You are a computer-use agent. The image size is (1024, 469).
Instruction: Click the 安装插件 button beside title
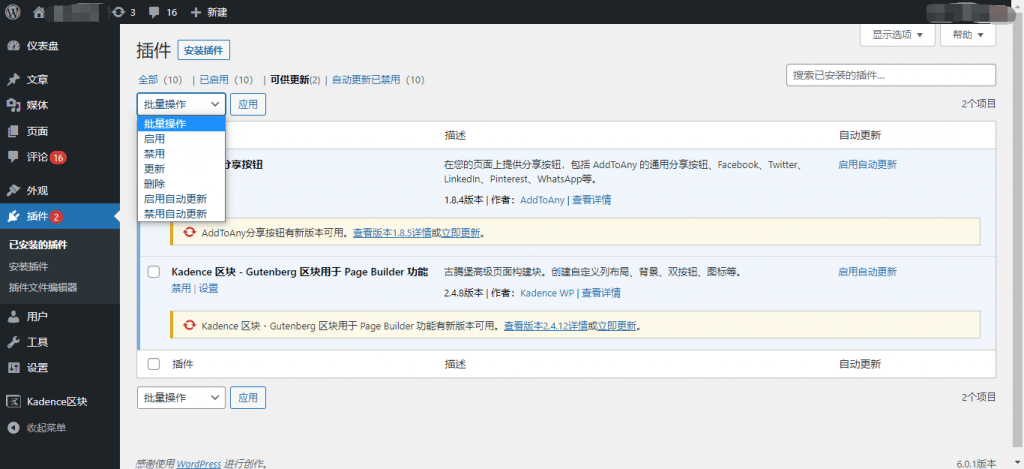coord(204,50)
